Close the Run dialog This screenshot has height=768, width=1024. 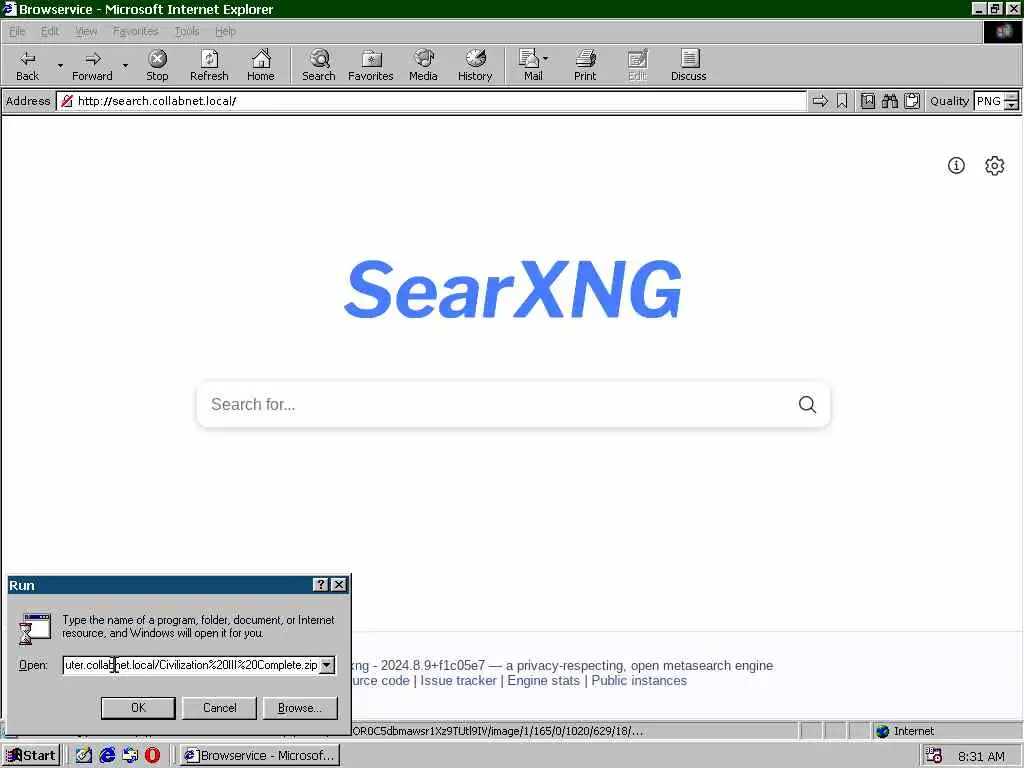pos(339,584)
